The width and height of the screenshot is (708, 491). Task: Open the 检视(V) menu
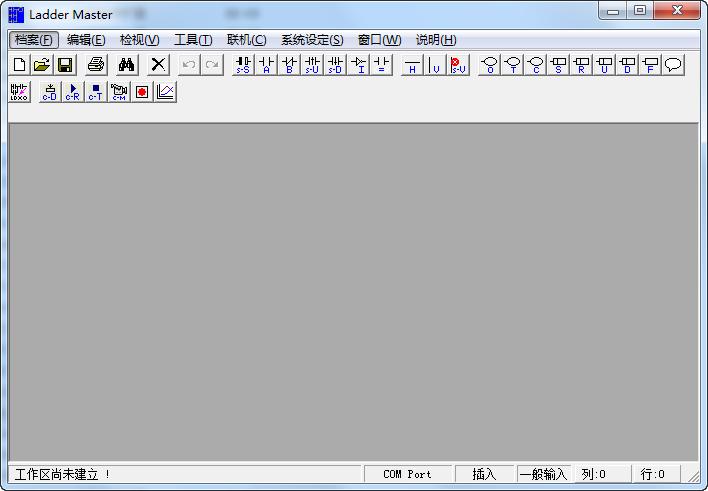[x=140, y=40]
